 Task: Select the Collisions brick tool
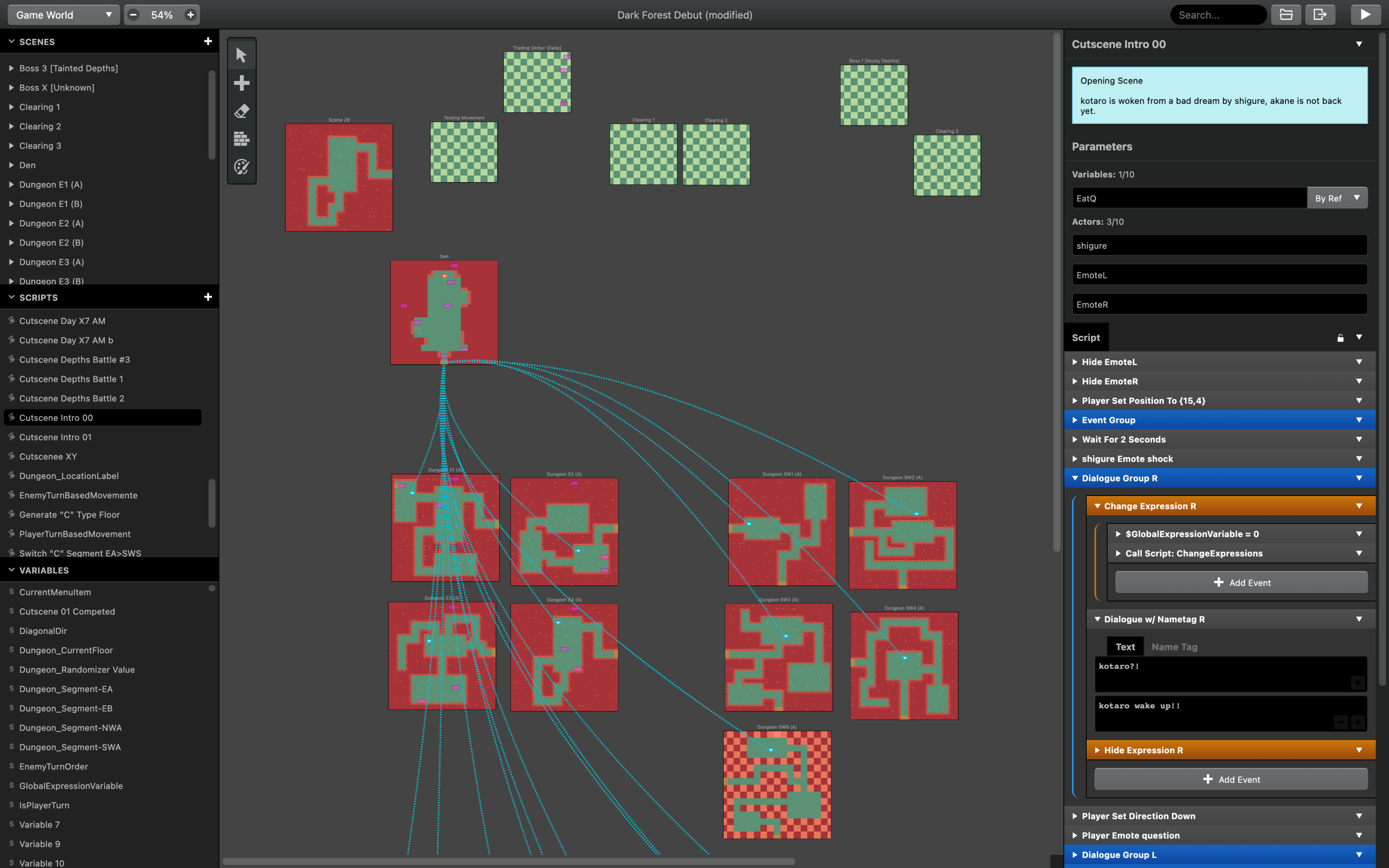pos(241,138)
